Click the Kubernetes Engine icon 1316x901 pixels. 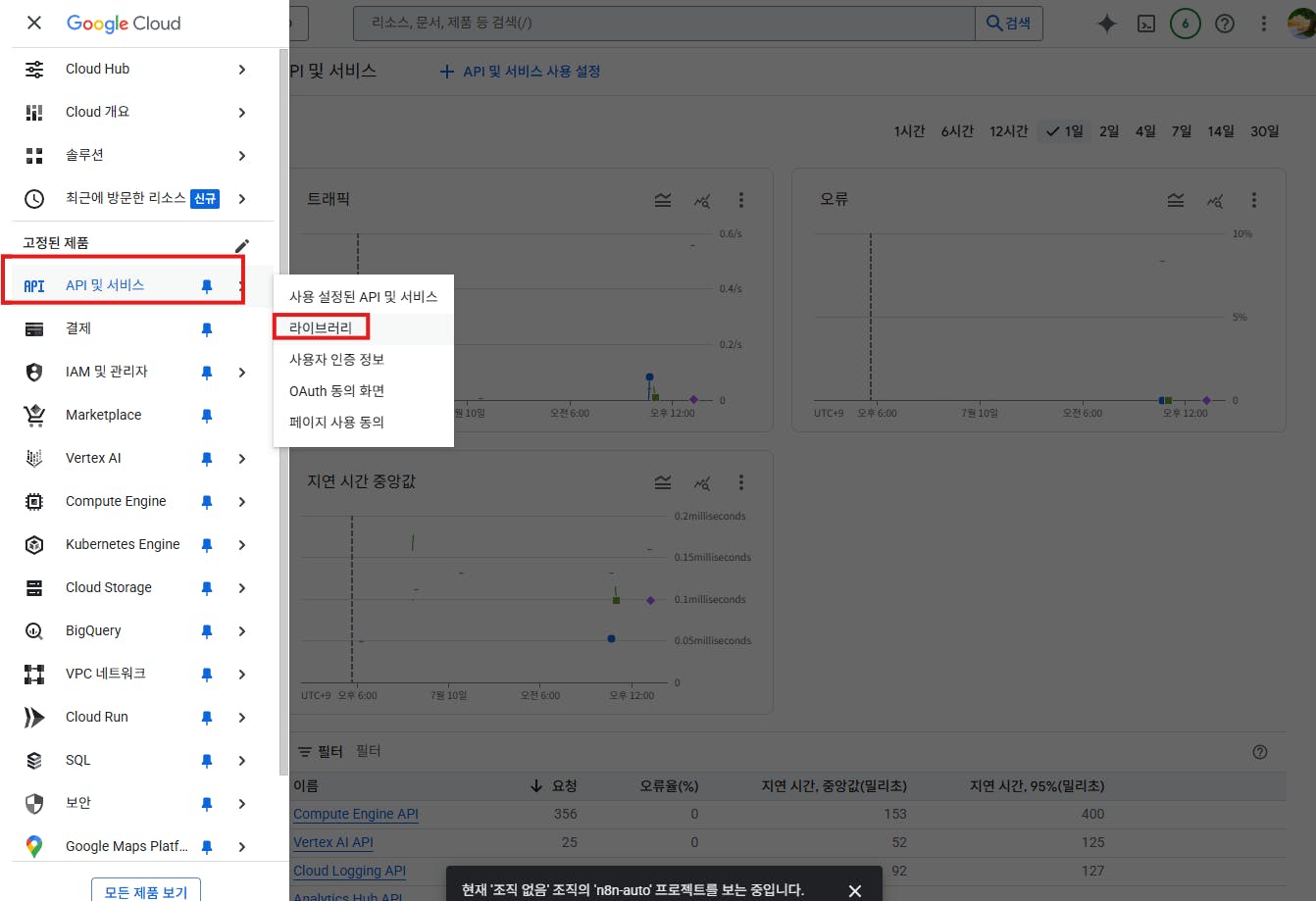click(x=34, y=545)
